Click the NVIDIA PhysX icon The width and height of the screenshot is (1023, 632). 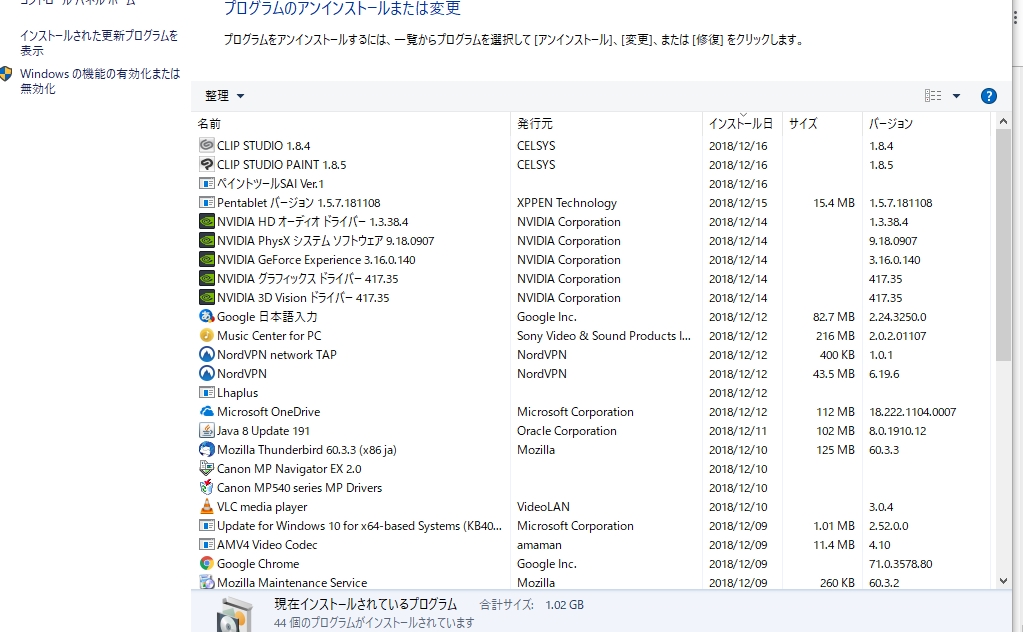pos(206,240)
